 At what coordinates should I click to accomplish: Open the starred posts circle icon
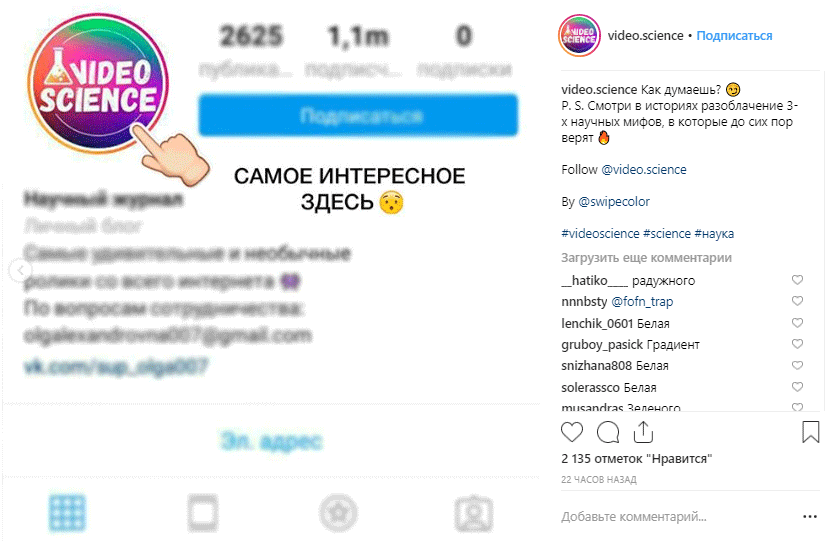[x=338, y=513]
